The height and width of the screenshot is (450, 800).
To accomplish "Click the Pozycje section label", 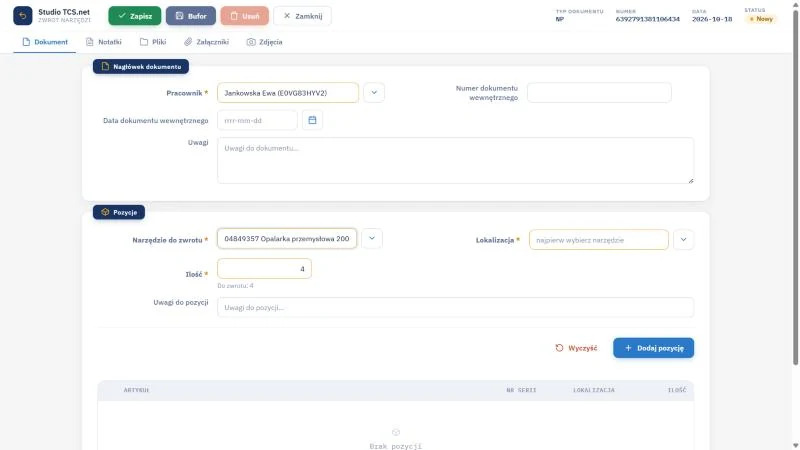I will [119, 212].
